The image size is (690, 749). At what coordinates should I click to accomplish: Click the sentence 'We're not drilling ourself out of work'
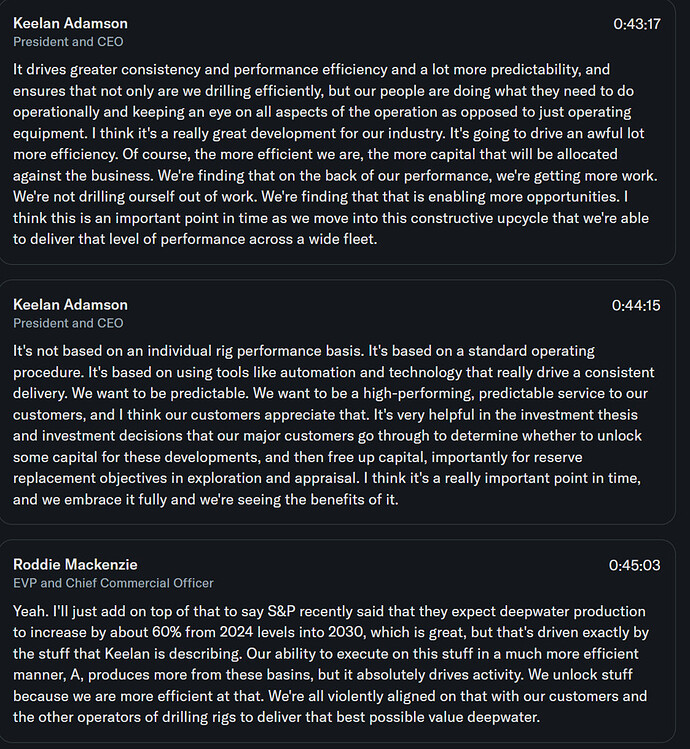[x=135, y=196]
